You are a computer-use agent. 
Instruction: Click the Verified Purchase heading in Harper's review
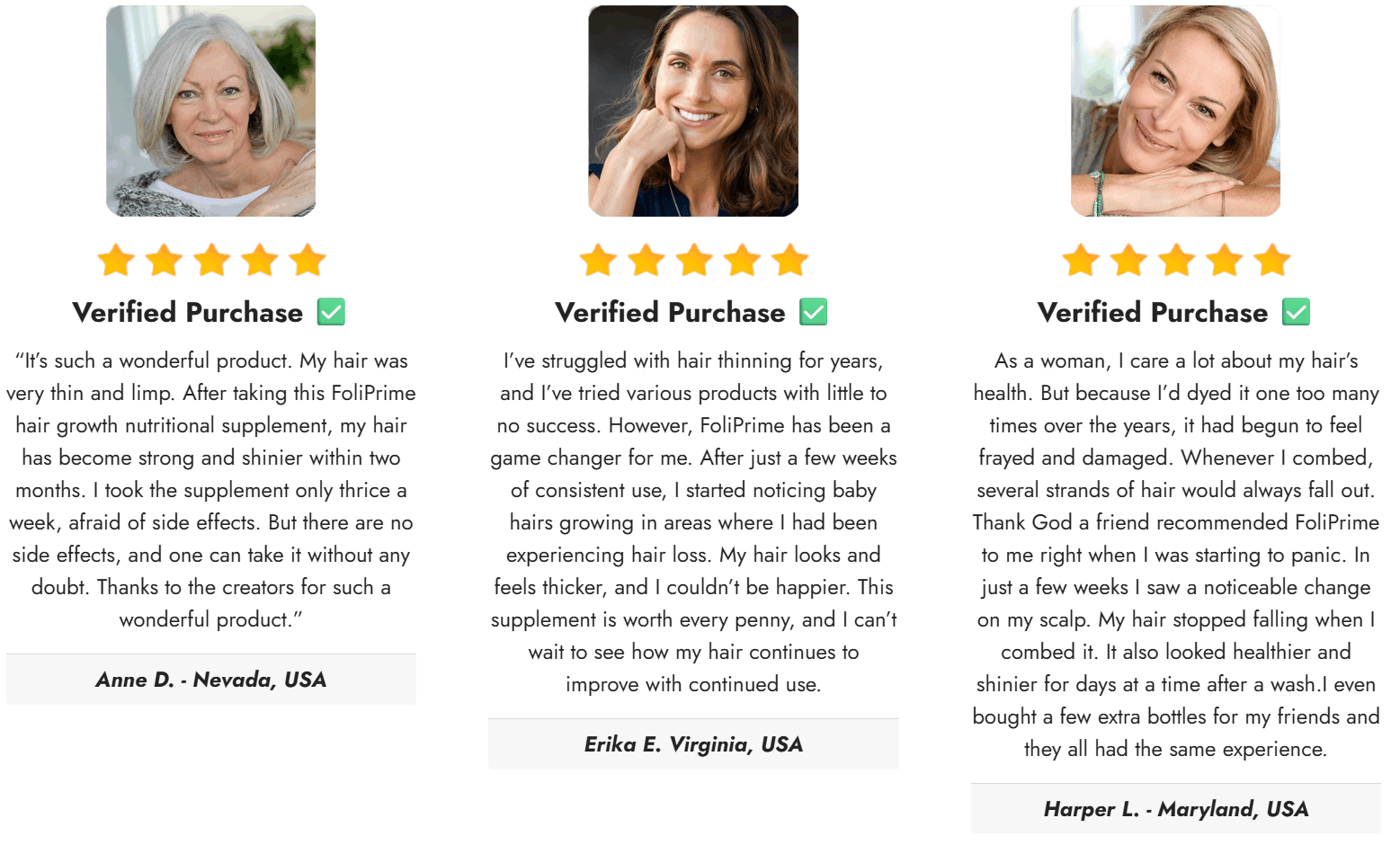tap(1153, 313)
